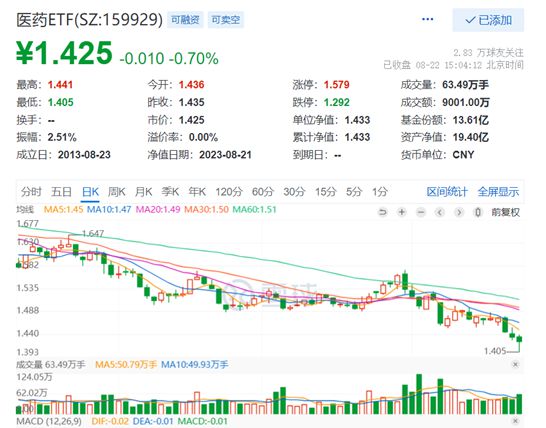The height and width of the screenshot is (428, 546).
Task: Open the 前复权 price adjustment dropdown
Action: (x=506, y=212)
